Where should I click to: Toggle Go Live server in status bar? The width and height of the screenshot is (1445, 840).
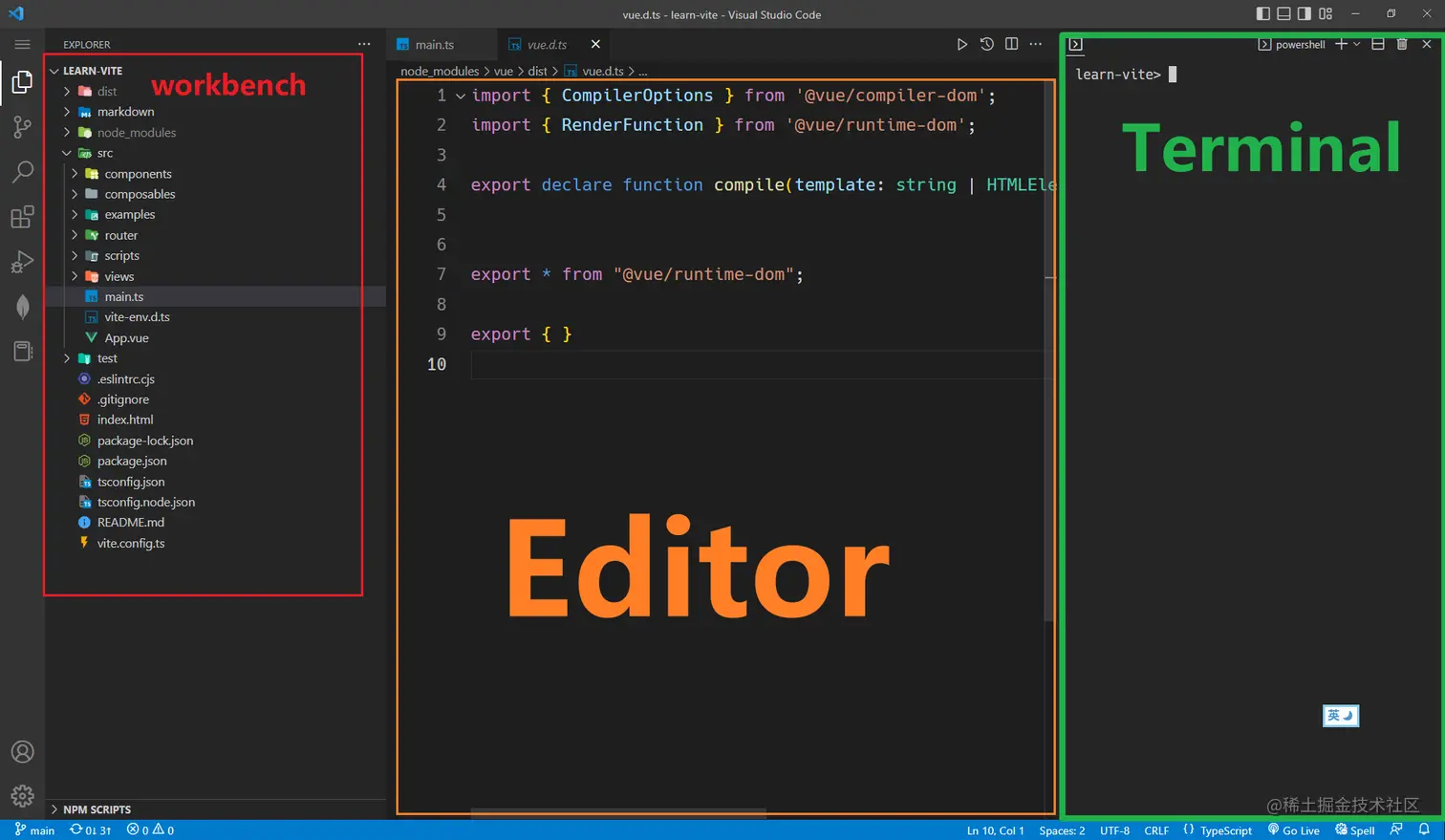tap(1294, 830)
